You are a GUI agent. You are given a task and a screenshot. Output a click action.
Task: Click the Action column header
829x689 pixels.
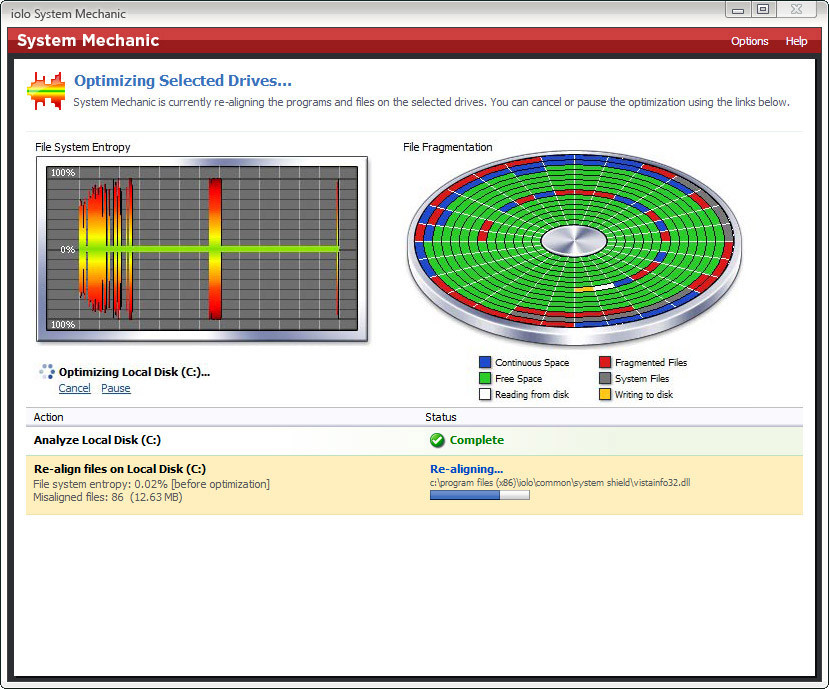coord(48,417)
